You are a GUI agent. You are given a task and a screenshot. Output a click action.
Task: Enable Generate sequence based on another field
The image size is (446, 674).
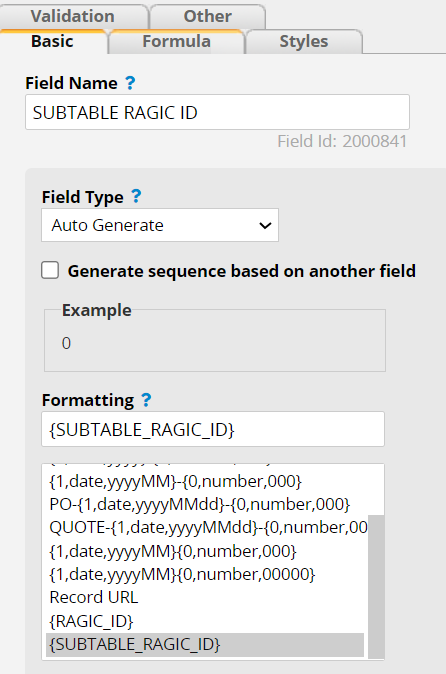50,271
